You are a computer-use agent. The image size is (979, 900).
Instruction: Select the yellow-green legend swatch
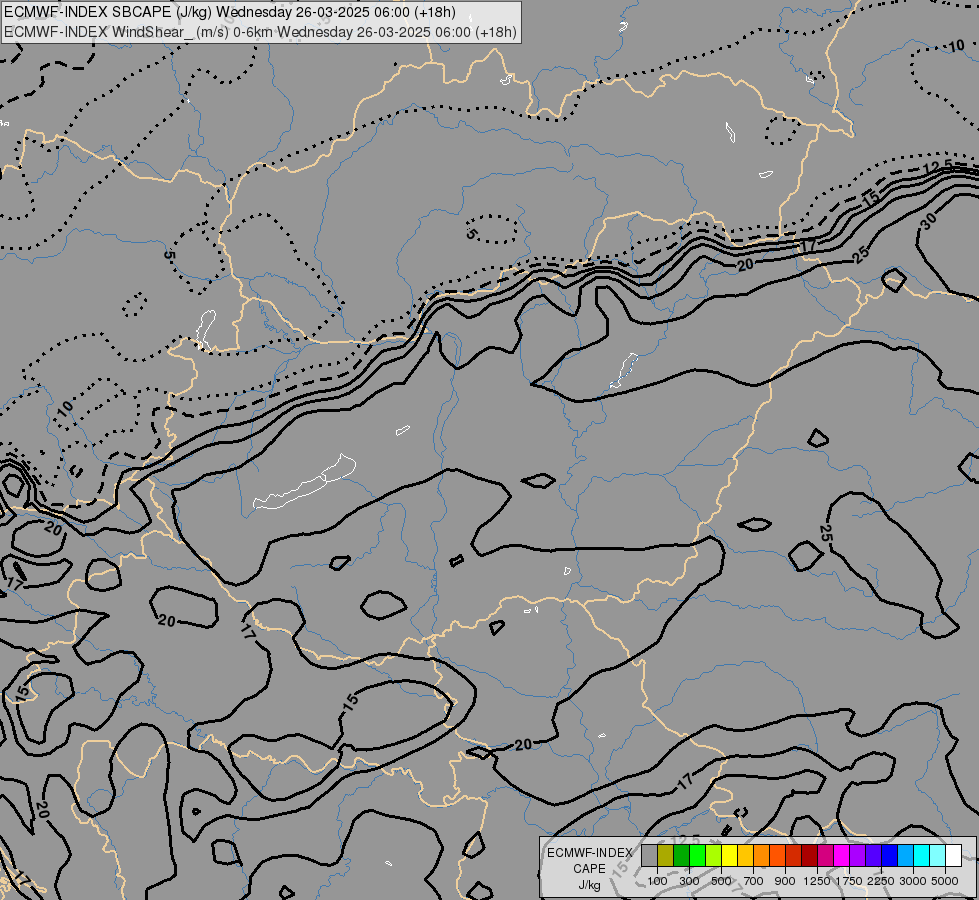point(714,856)
